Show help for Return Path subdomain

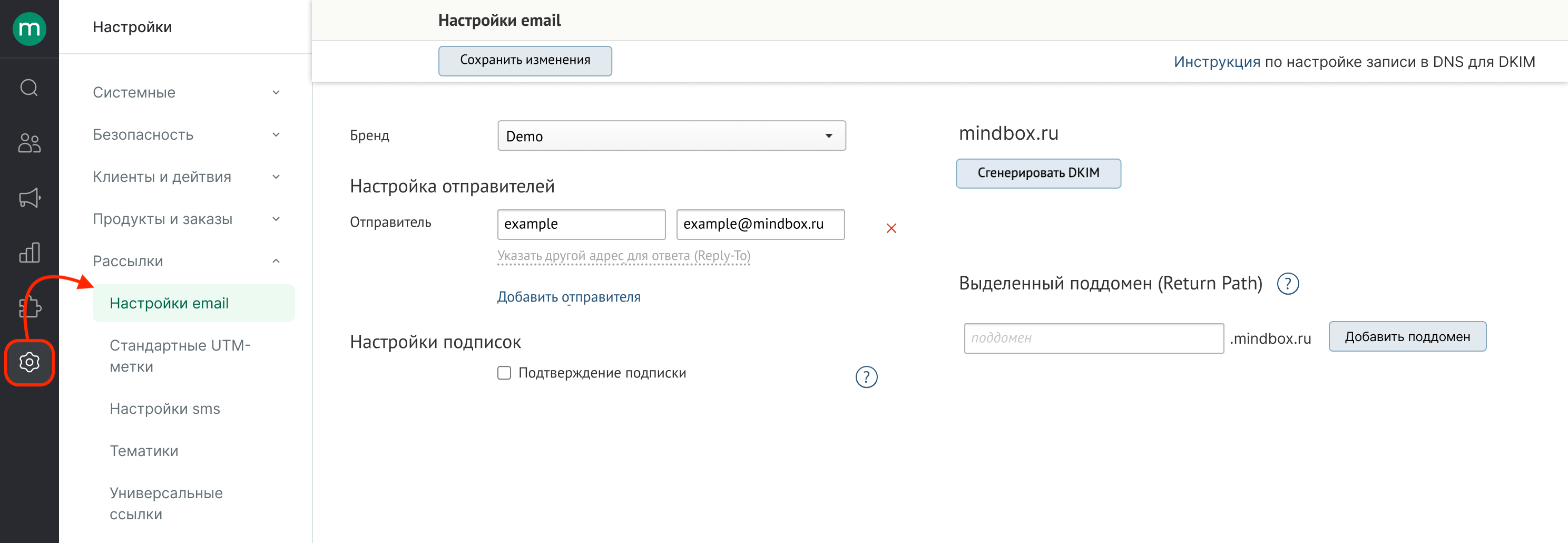(x=1287, y=284)
